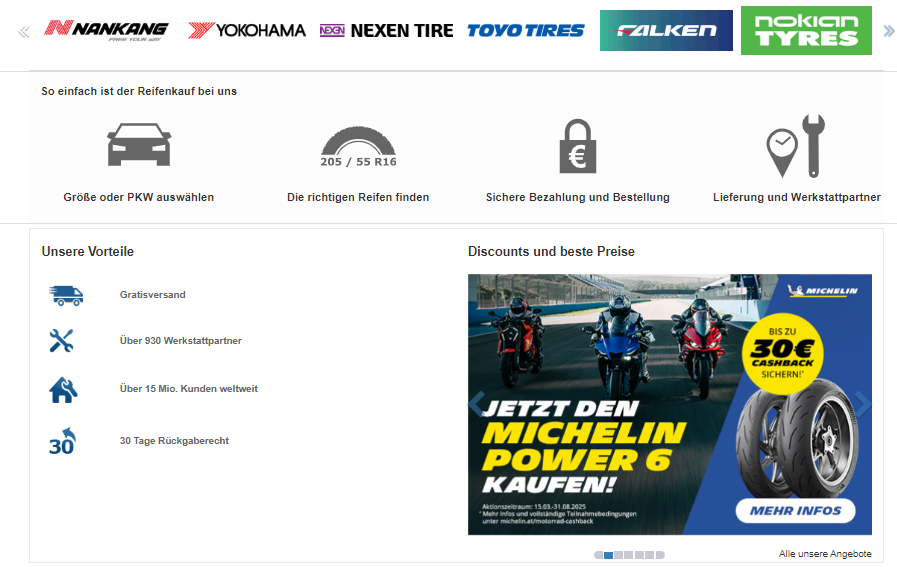Jump to the first rounded slide indicator
This screenshot has height=567, width=897.
point(598,555)
